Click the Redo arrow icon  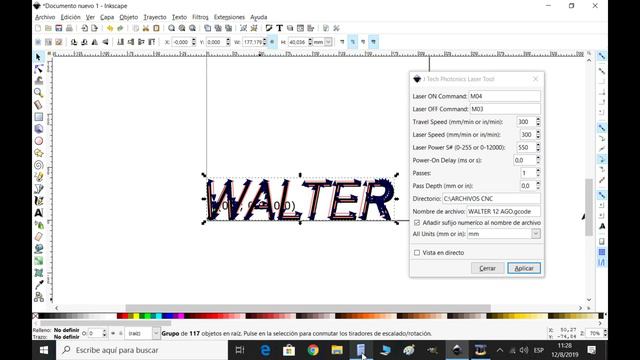pos(120,28)
